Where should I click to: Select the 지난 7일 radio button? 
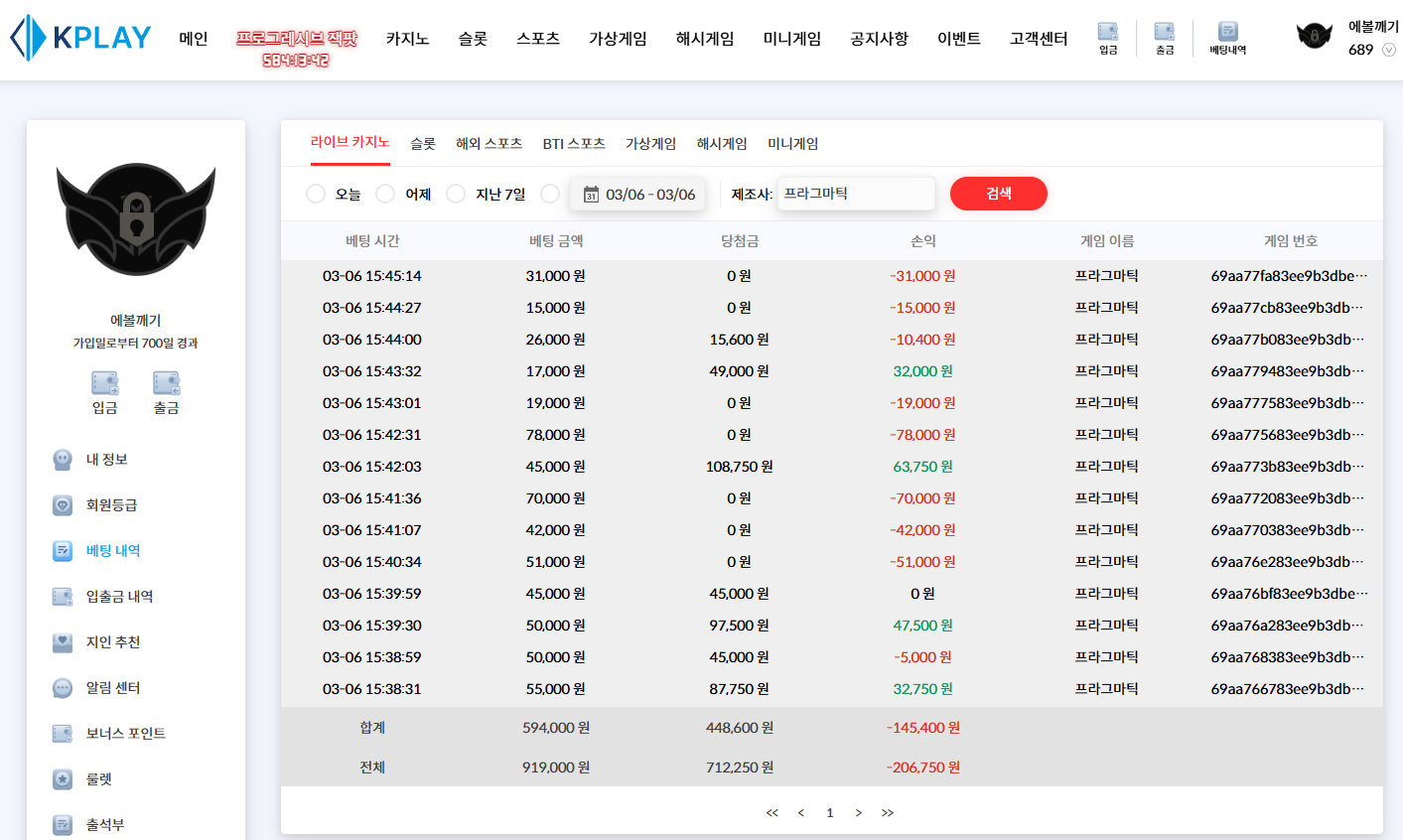point(456,194)
